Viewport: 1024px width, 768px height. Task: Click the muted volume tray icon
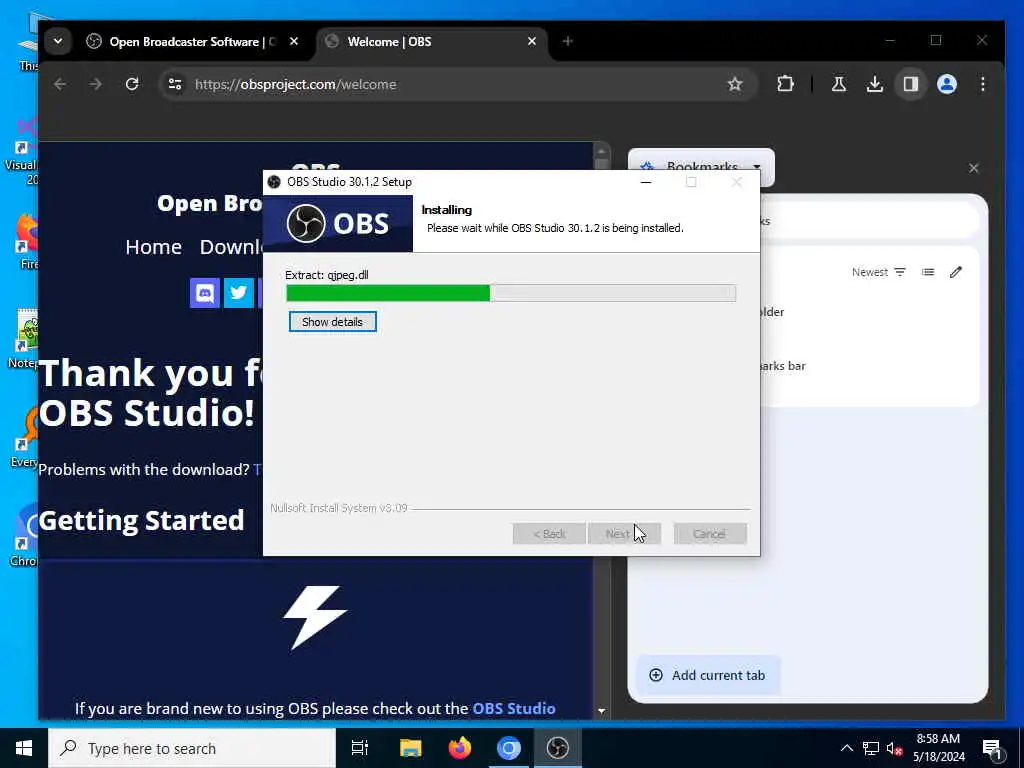point(894,748)
